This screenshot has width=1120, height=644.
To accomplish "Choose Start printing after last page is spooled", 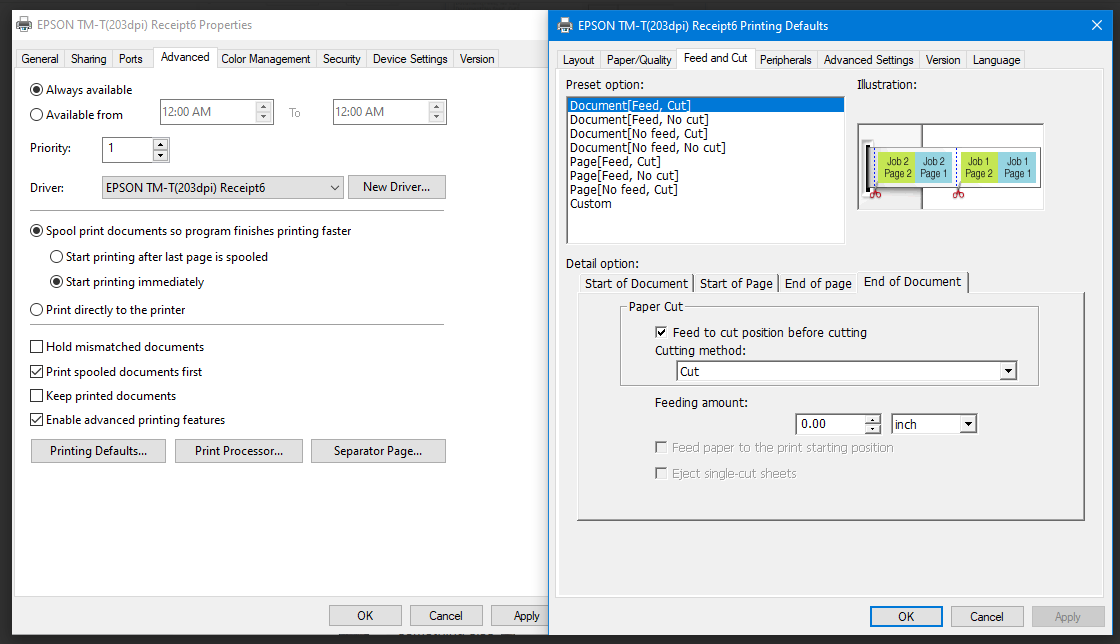I will tap(56, 256).
